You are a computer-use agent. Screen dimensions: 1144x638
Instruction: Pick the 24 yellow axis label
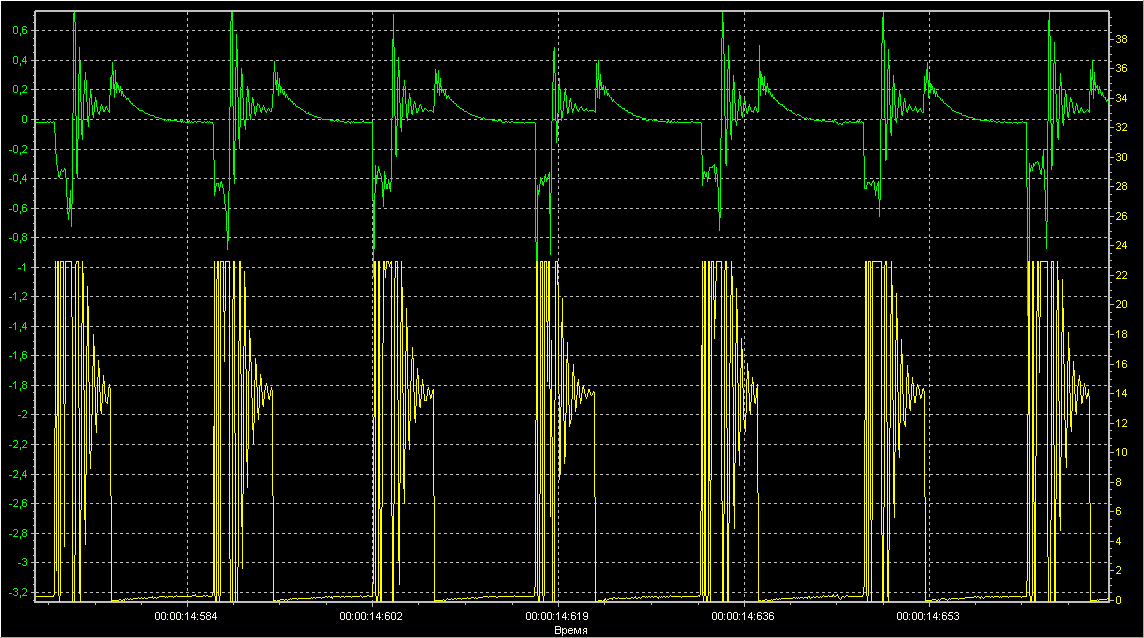tap(1121, 246)
